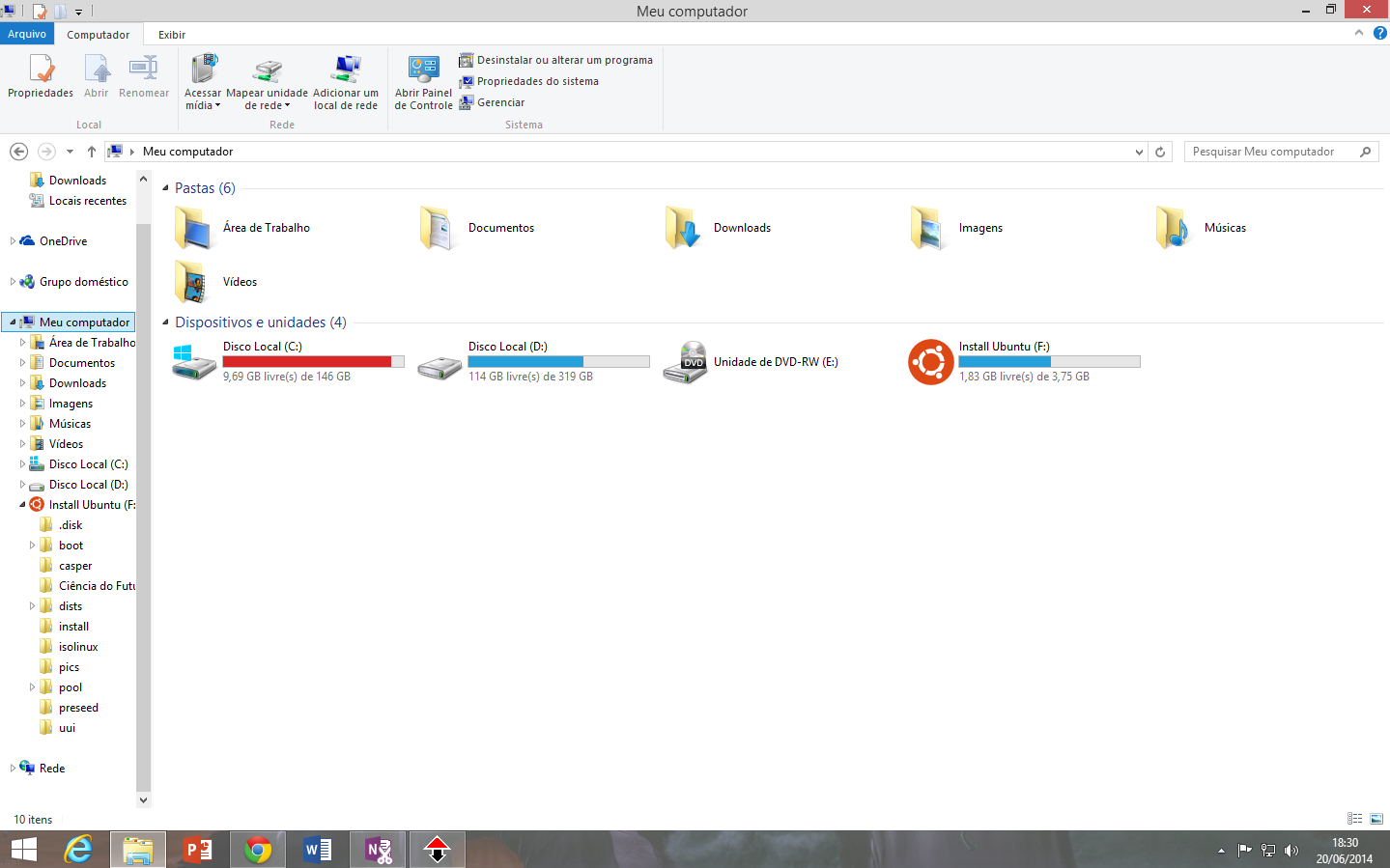Open the Install Ubuntu (F:) drive

click(x=931, y=362)
